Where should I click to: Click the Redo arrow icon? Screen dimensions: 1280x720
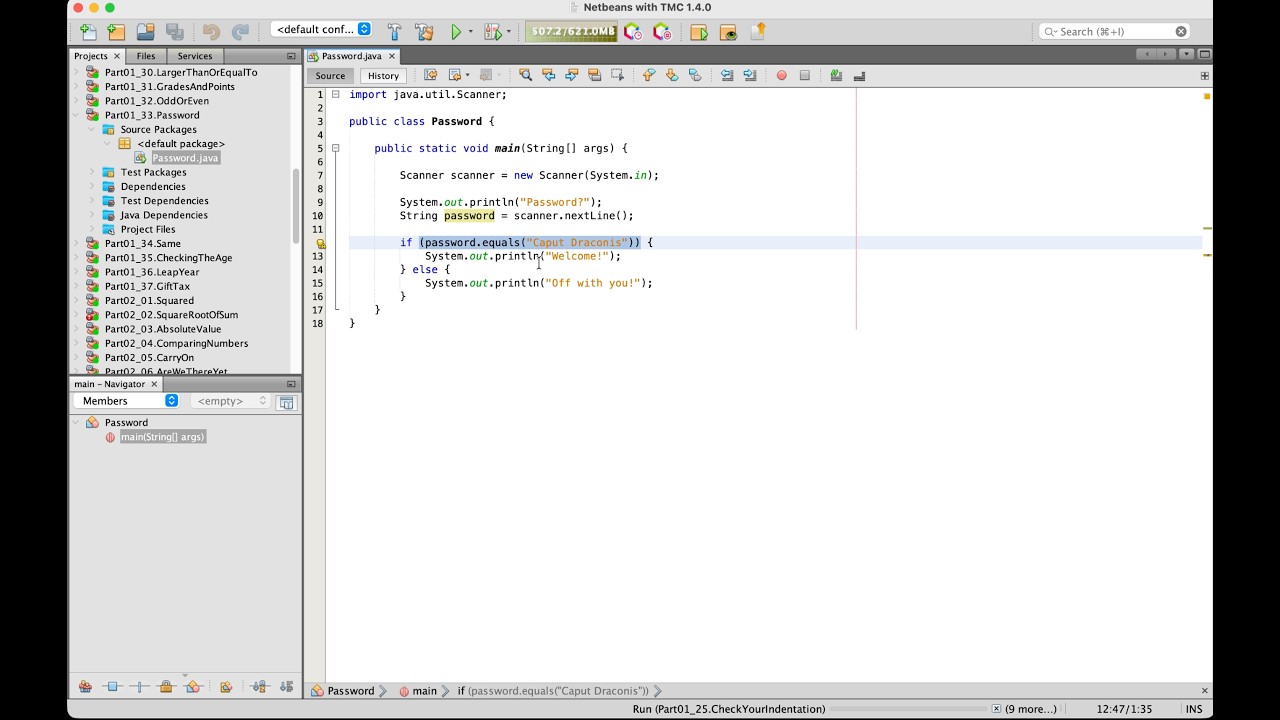(x=240, y=32)
